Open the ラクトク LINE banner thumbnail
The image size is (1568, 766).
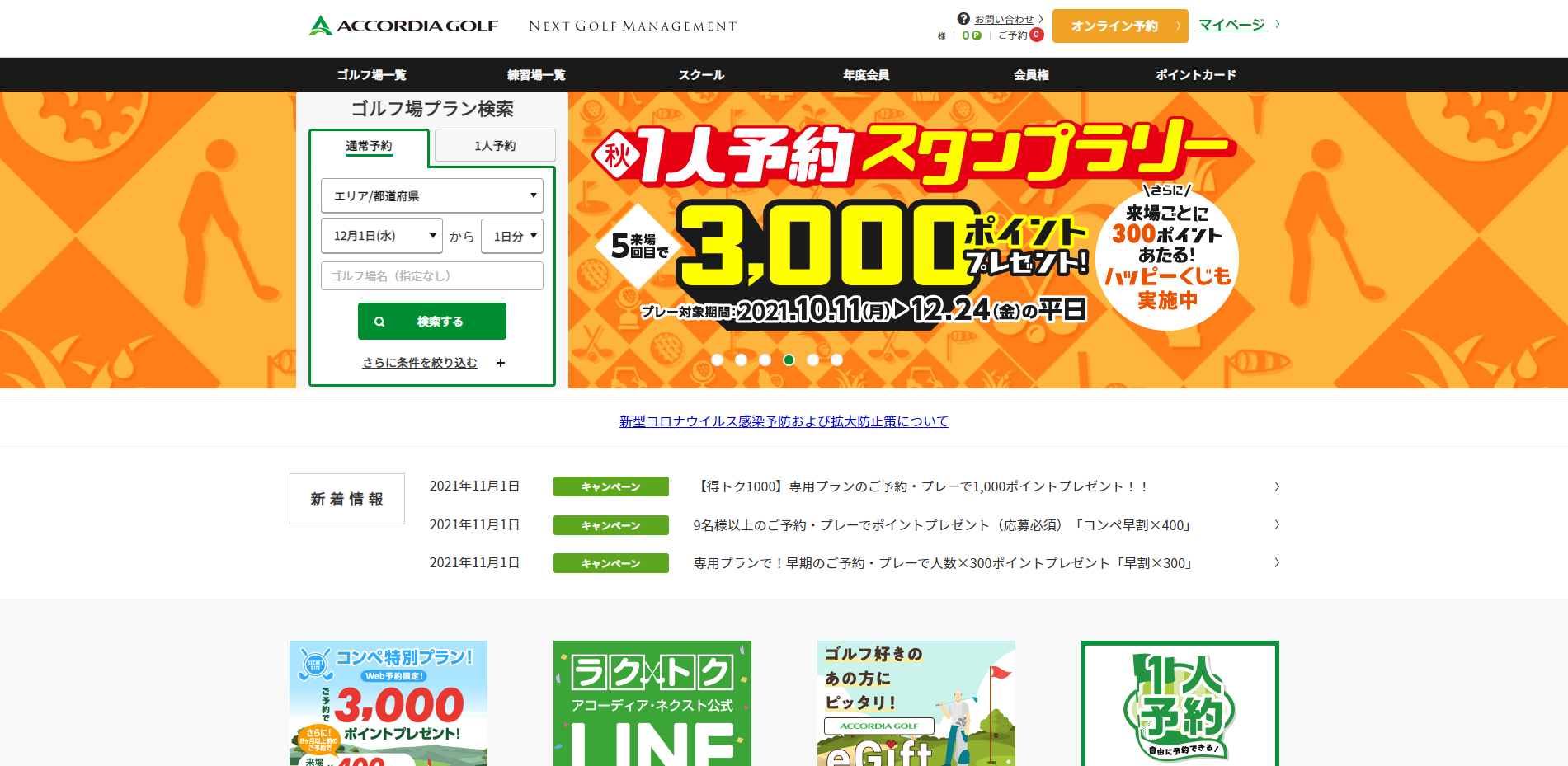click(652, 703)
